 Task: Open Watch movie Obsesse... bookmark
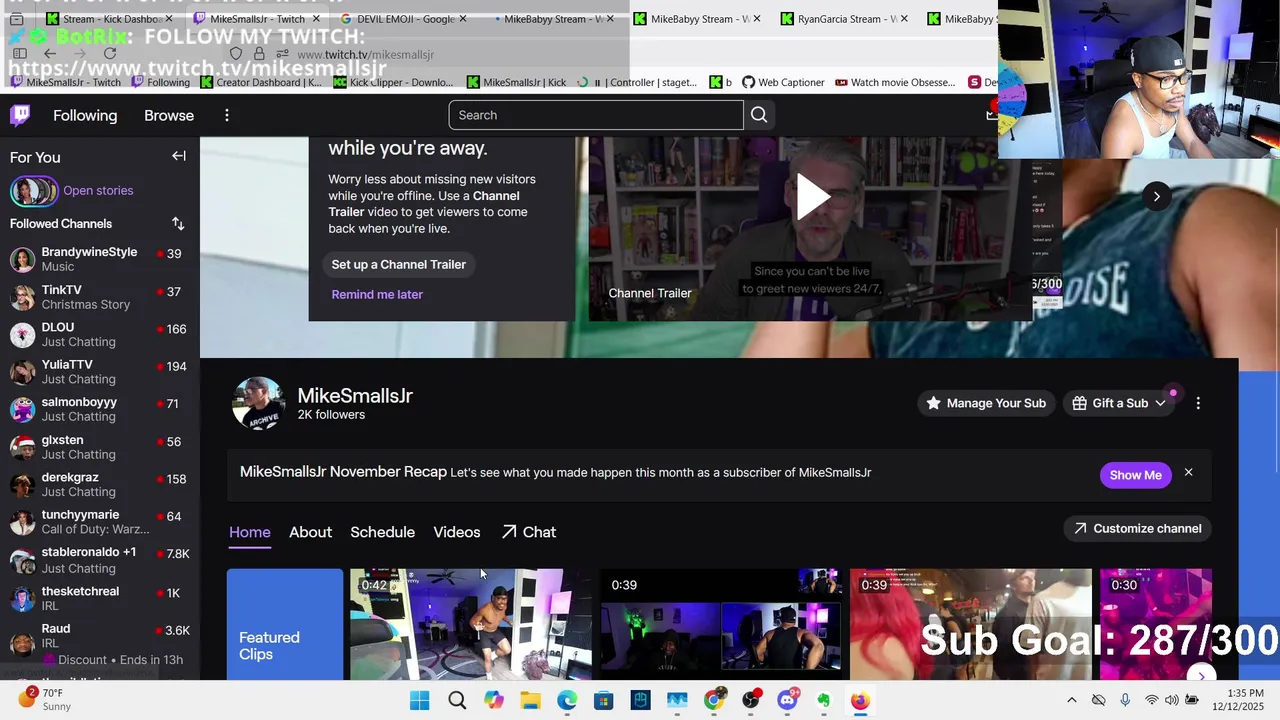[x=895, y=82]
